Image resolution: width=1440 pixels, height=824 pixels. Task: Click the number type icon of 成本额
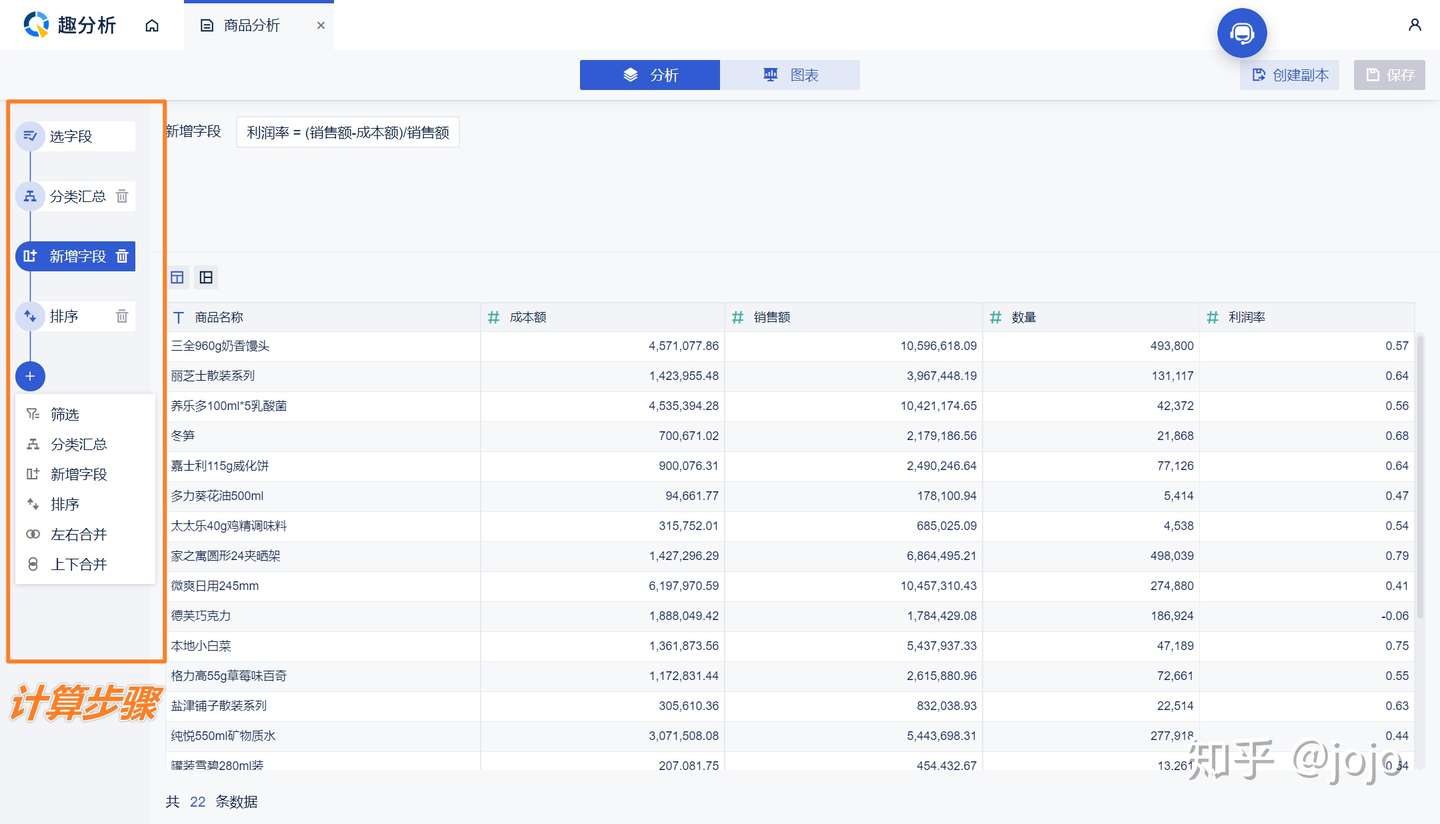(494, 317)
